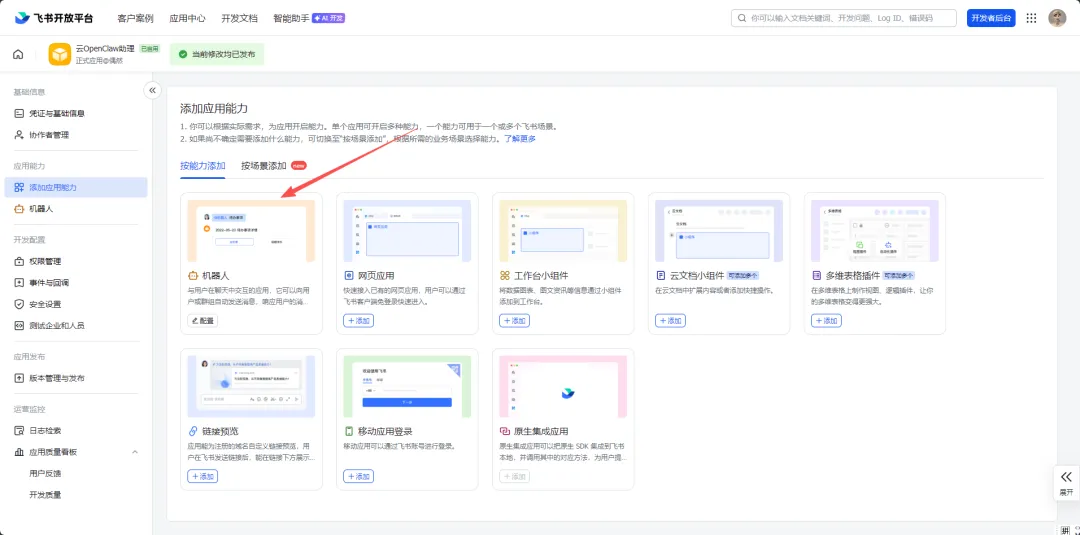Screen dimensions: 1080x535
Task: Click the 可添加多个 tag on 云文档小组件
Action: coord(743,275)
